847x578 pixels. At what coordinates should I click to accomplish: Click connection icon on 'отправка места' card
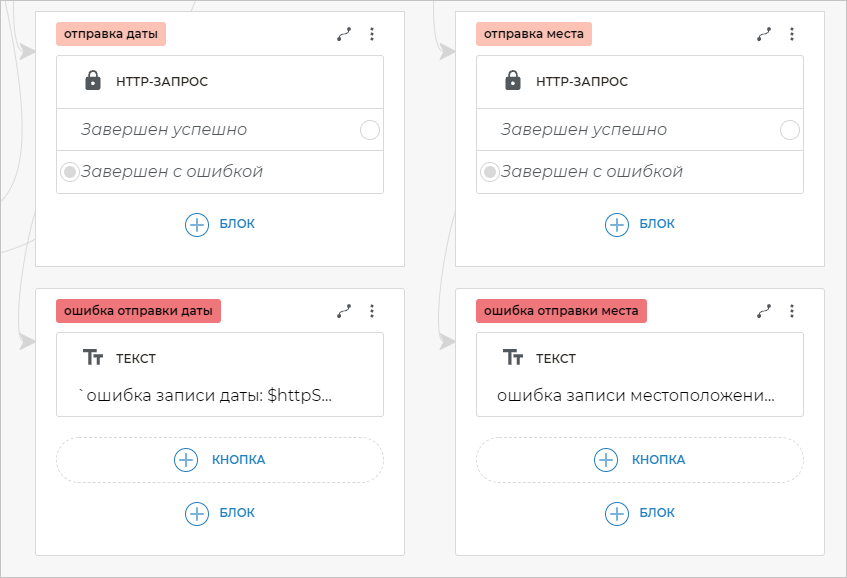pos(765,34)
